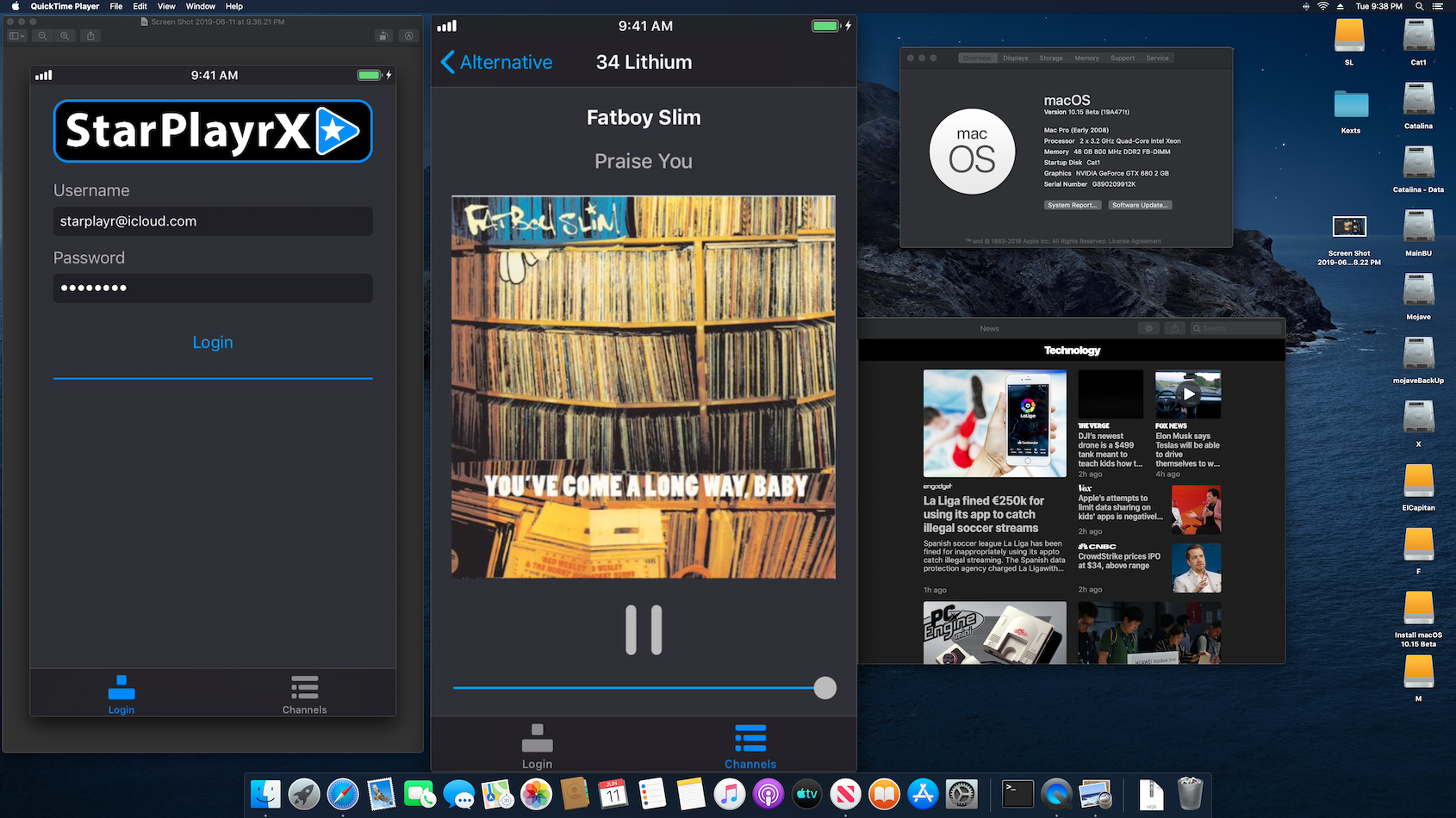Open News app from the Dock

pos(845,794)
